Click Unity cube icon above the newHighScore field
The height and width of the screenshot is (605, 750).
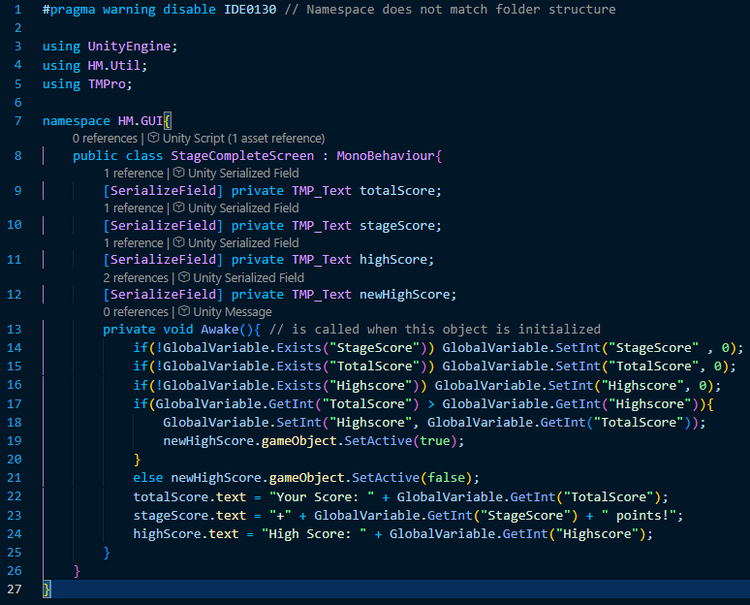coord(184,277)
